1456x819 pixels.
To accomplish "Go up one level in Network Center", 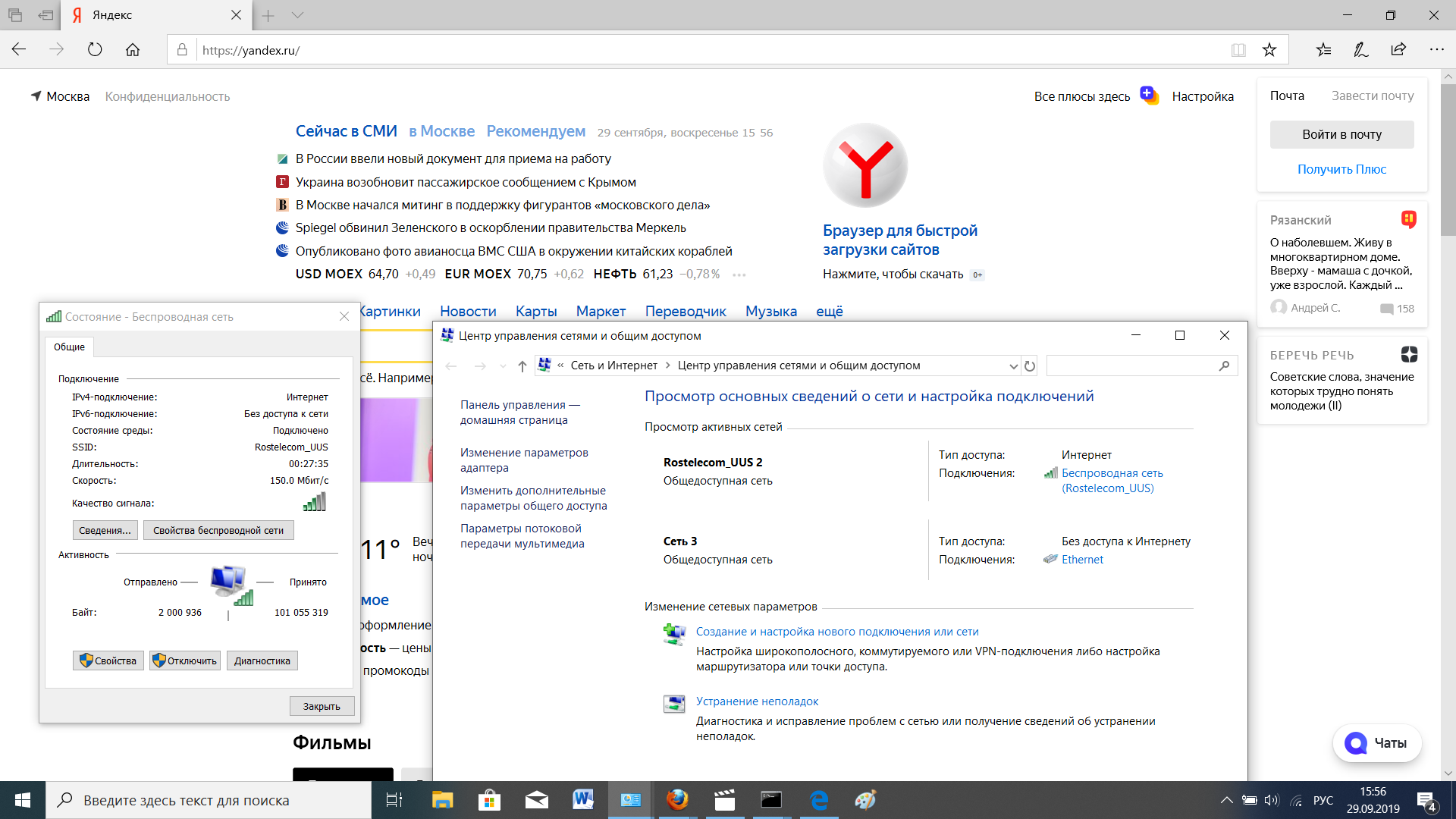I will point(522,366).
